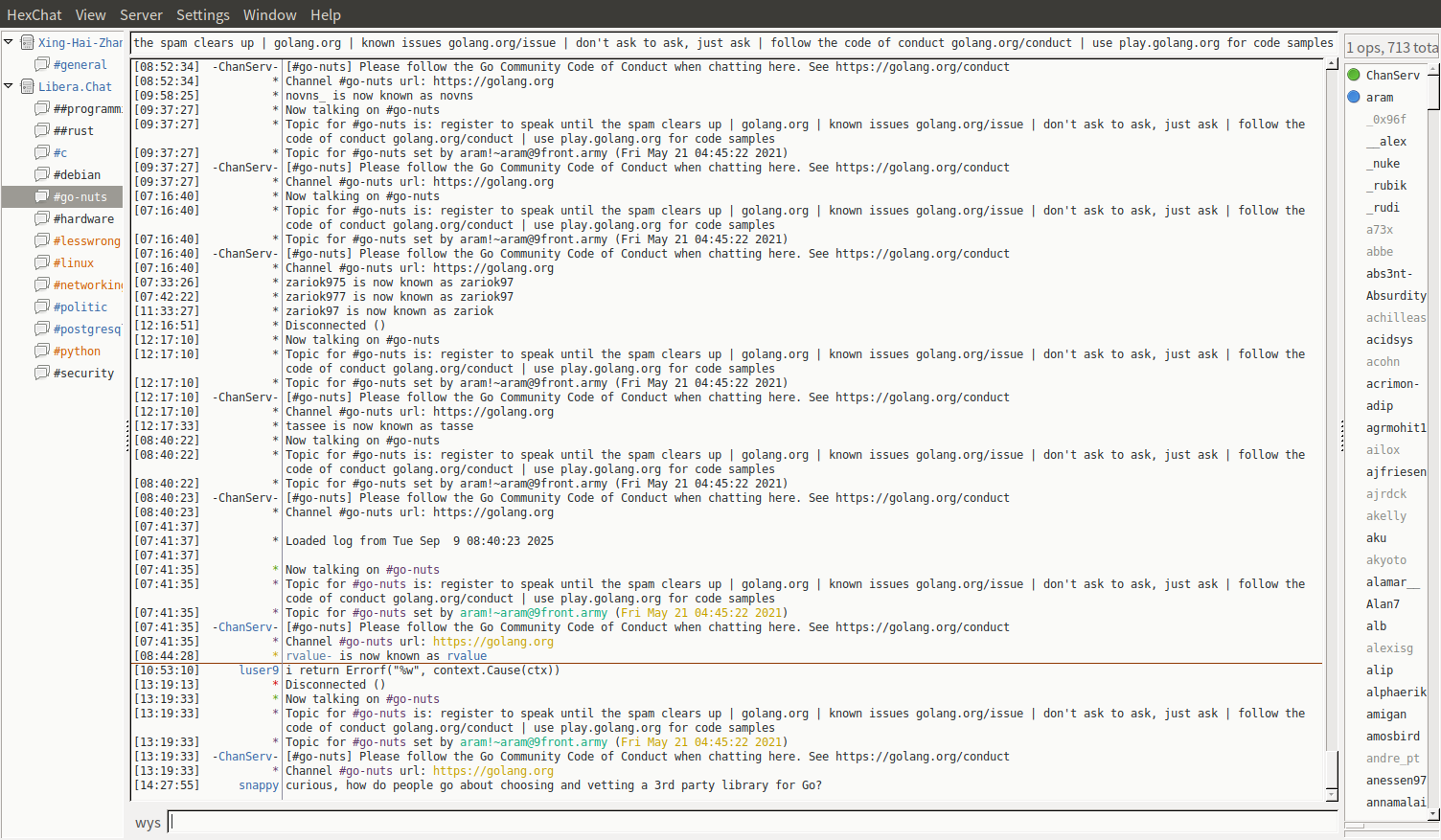Open the View menu

click(90, 15)
